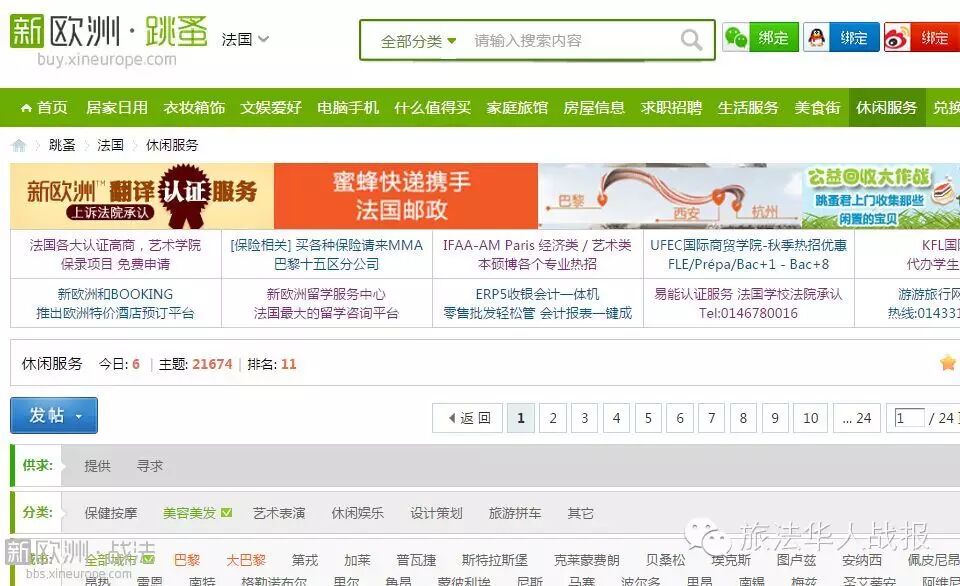Open the 电脑手机 navigation tab

pos(348,108)
